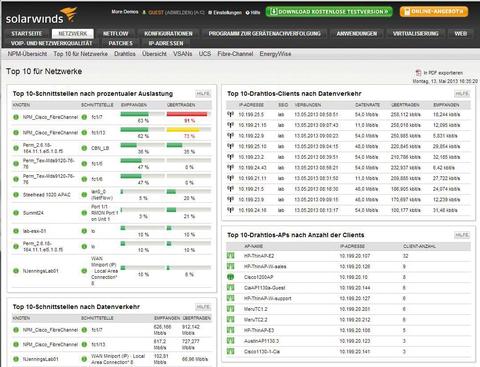The height and width of the screenshot is (367, 480).
Task: Click Download kostenlose Testversion button
Action: coord(329,12)
